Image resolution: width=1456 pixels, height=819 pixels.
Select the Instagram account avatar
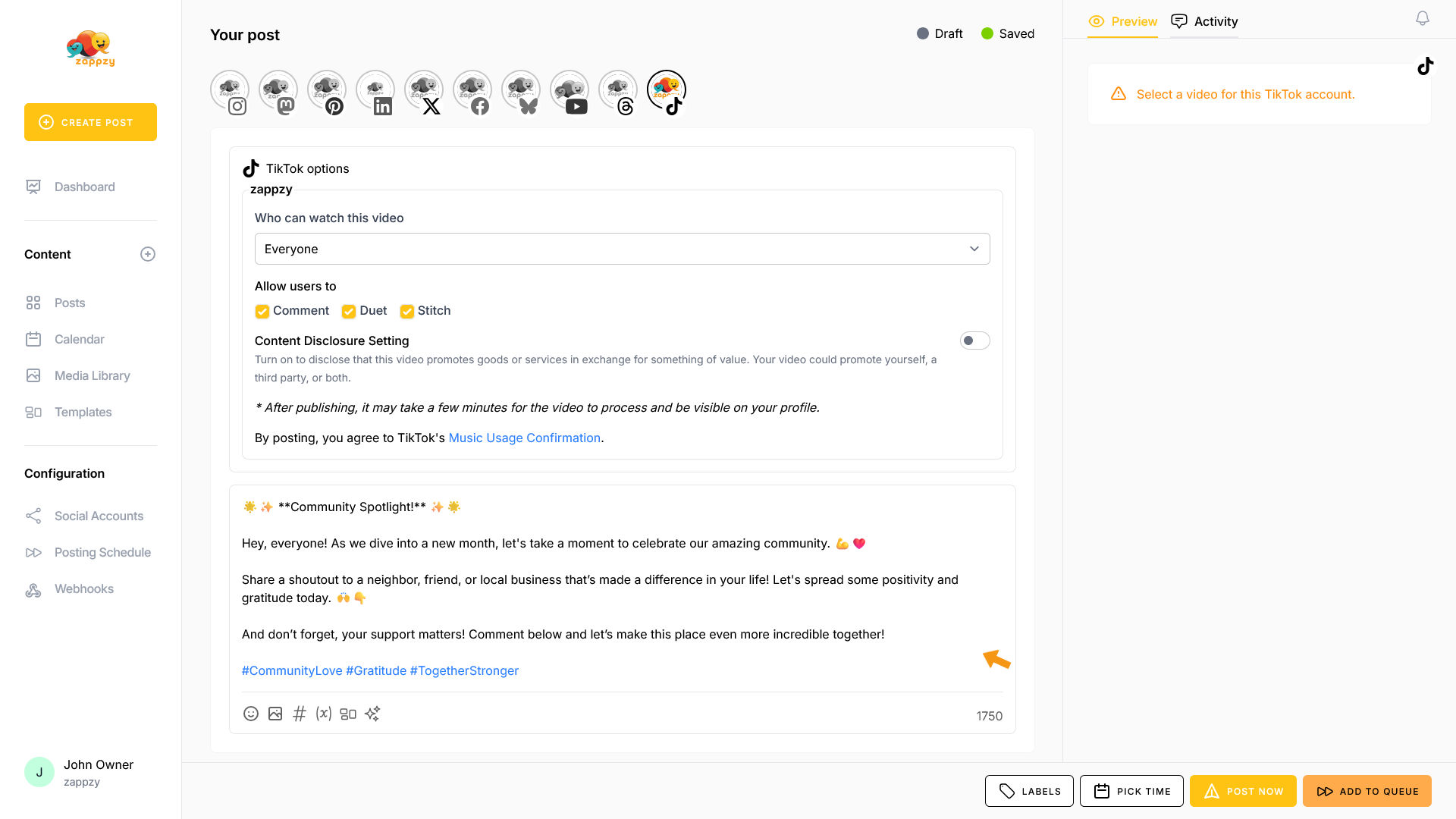[230, 92]
